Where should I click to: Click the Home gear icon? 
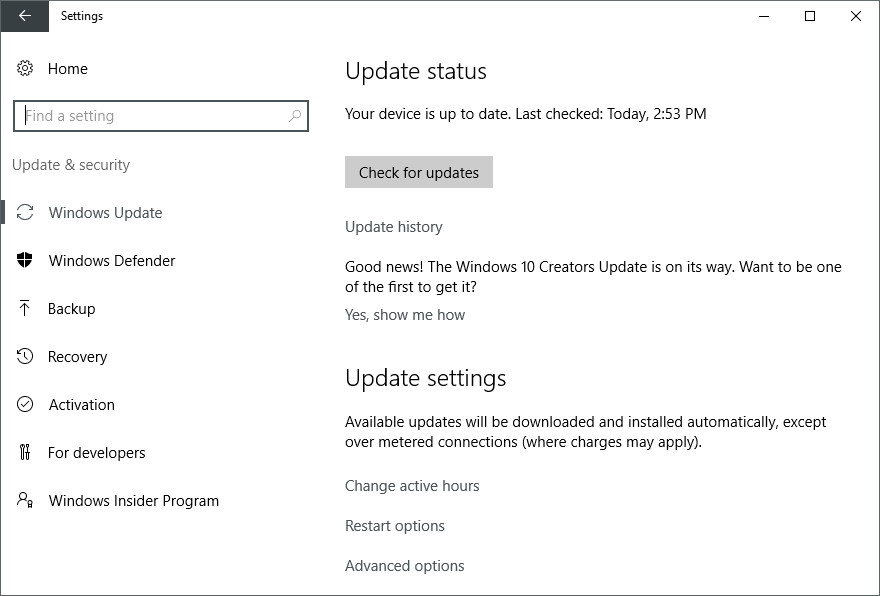coord(25,68)
